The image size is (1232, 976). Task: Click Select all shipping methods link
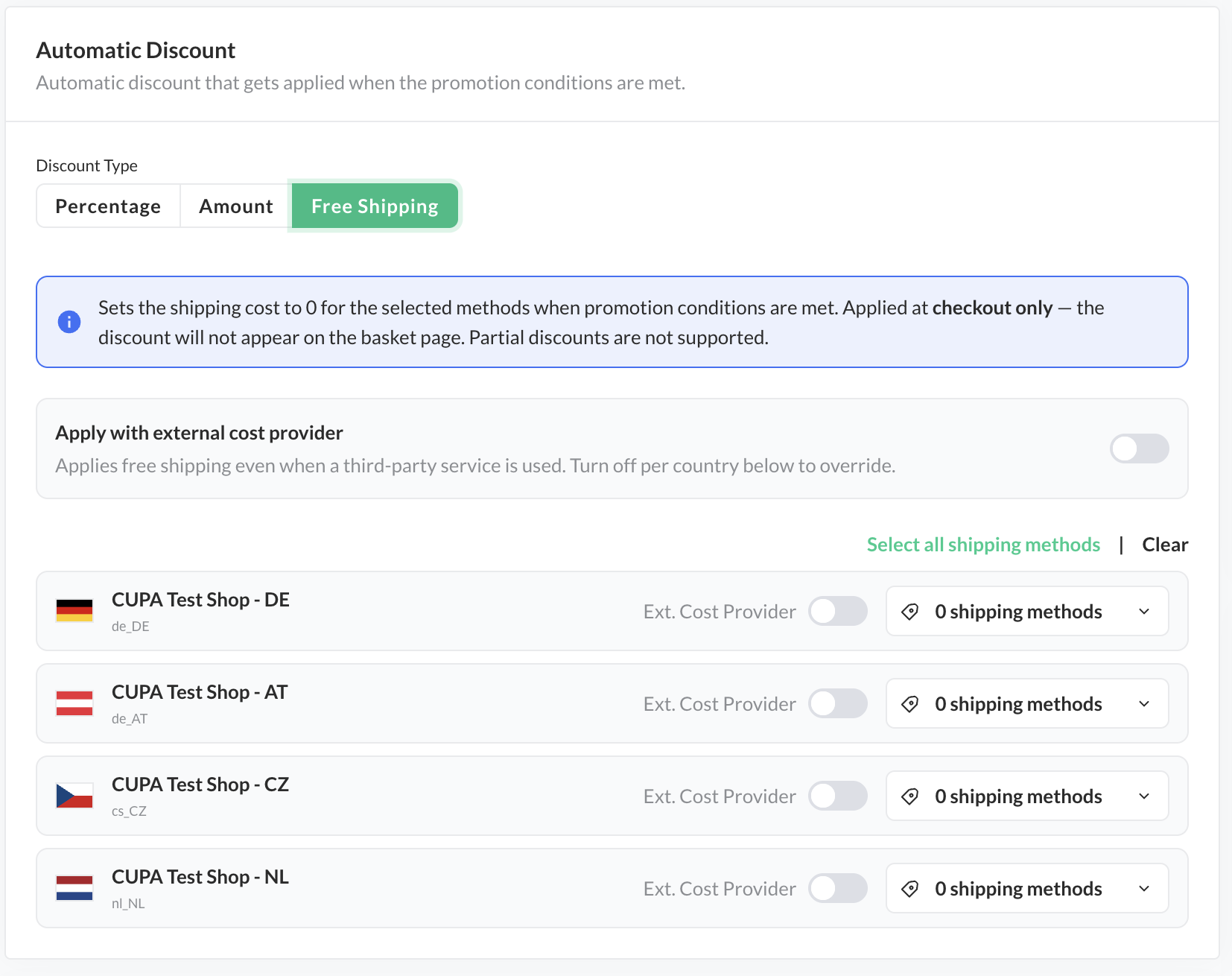pyautogui.click(x=983, y=545)
